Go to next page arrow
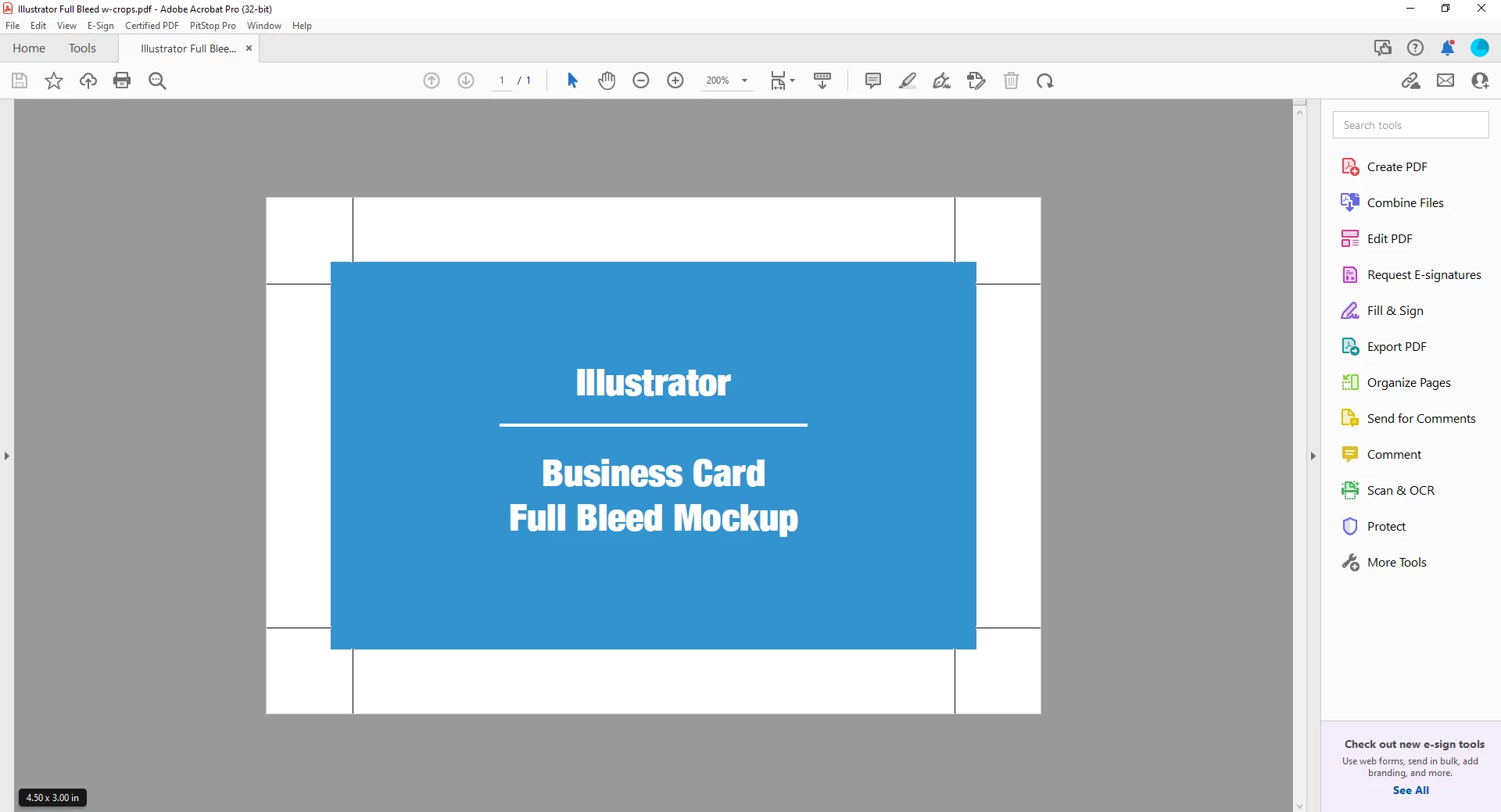 [466, 80]
